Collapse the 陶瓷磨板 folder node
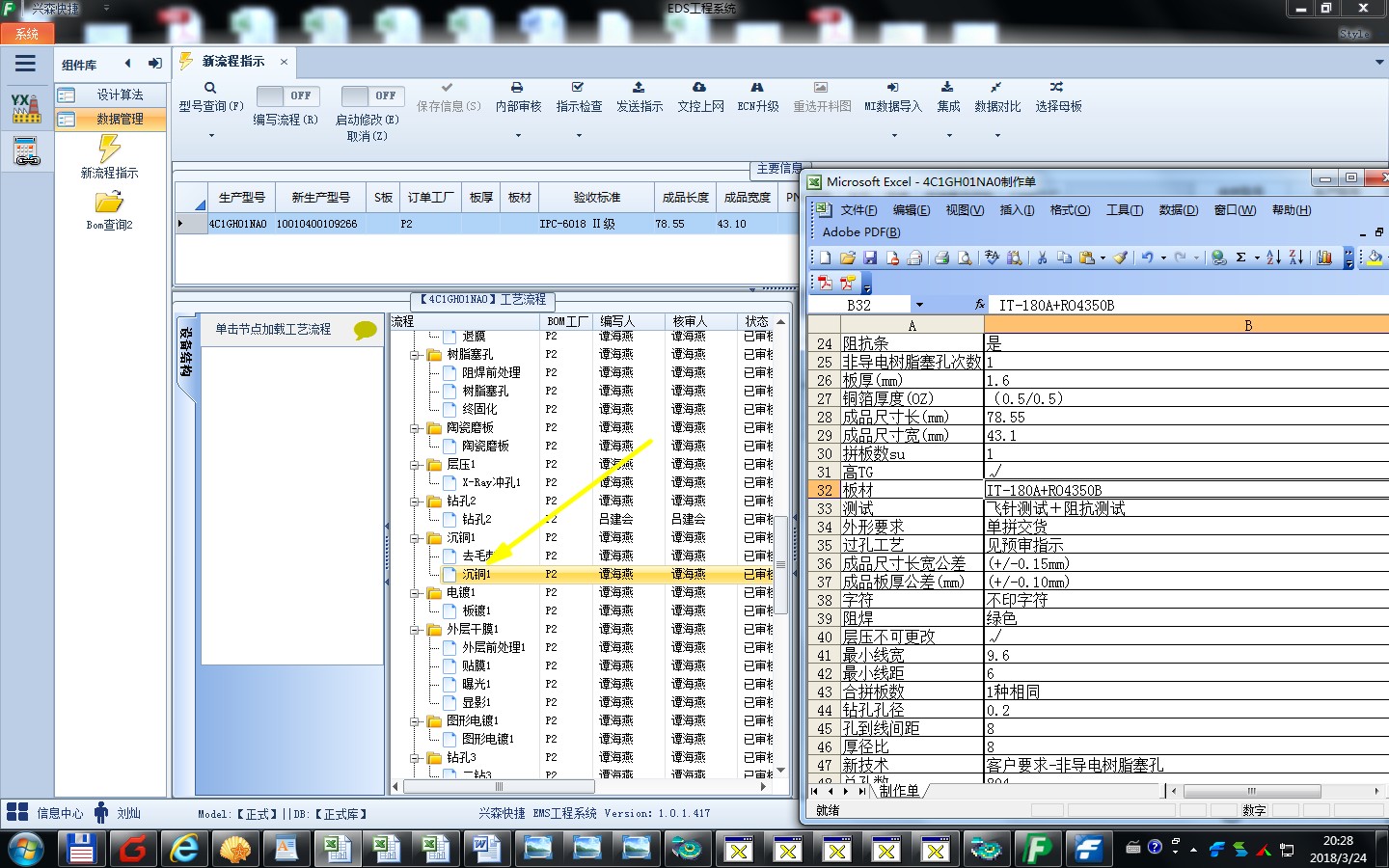1389x868 pixels. click(x=415, y=428)
